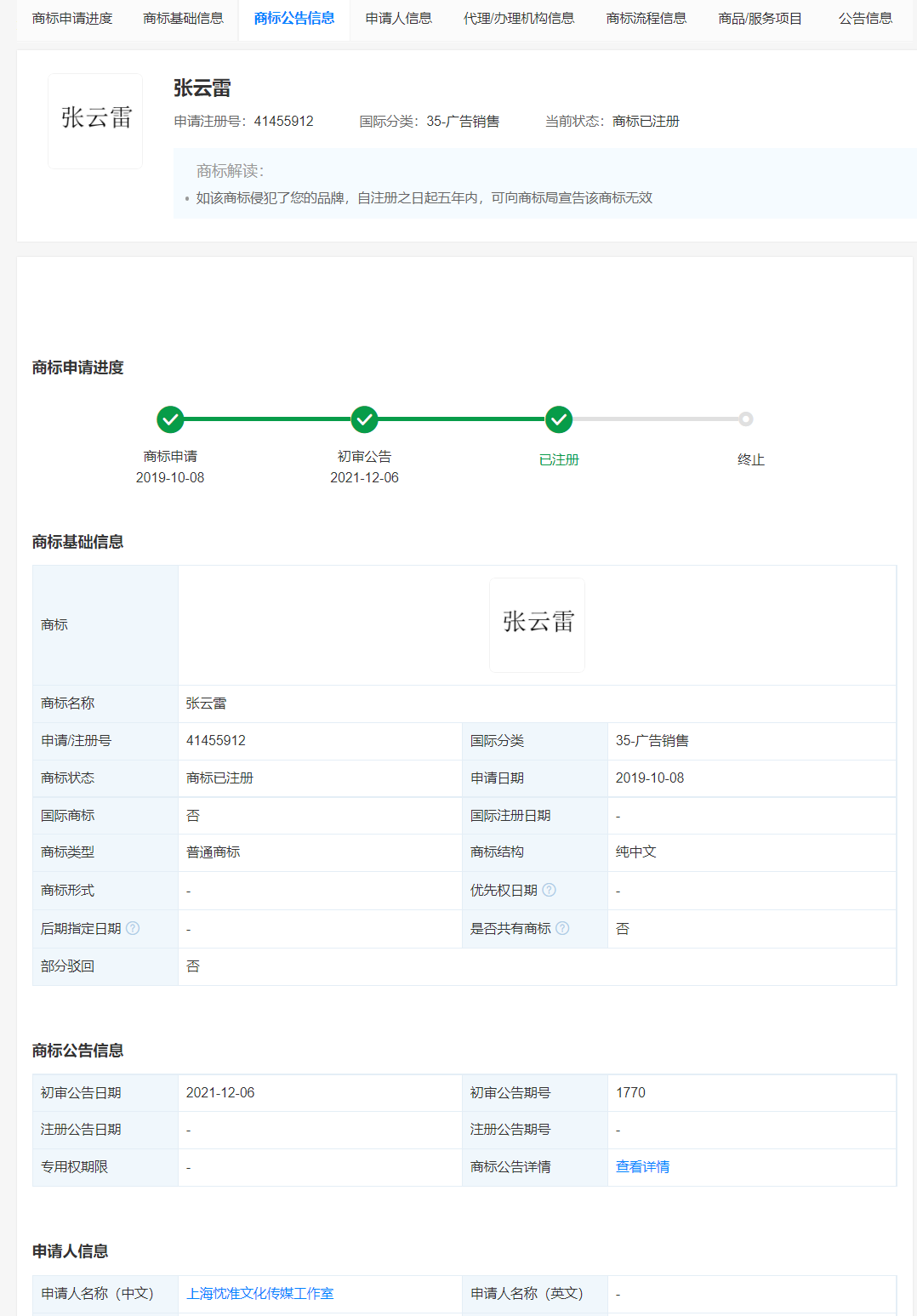
Task: Click the 已注册 green checkmark step
Action: click(559, 419)
